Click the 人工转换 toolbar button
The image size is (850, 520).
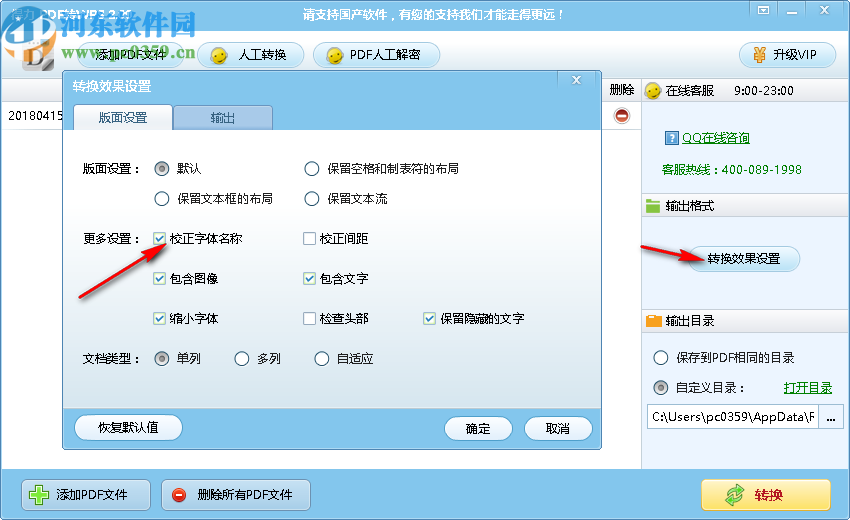(x=250, y=55)
